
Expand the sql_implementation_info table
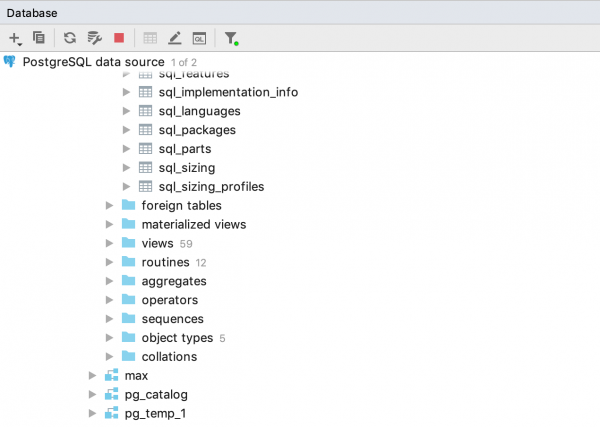127,92
